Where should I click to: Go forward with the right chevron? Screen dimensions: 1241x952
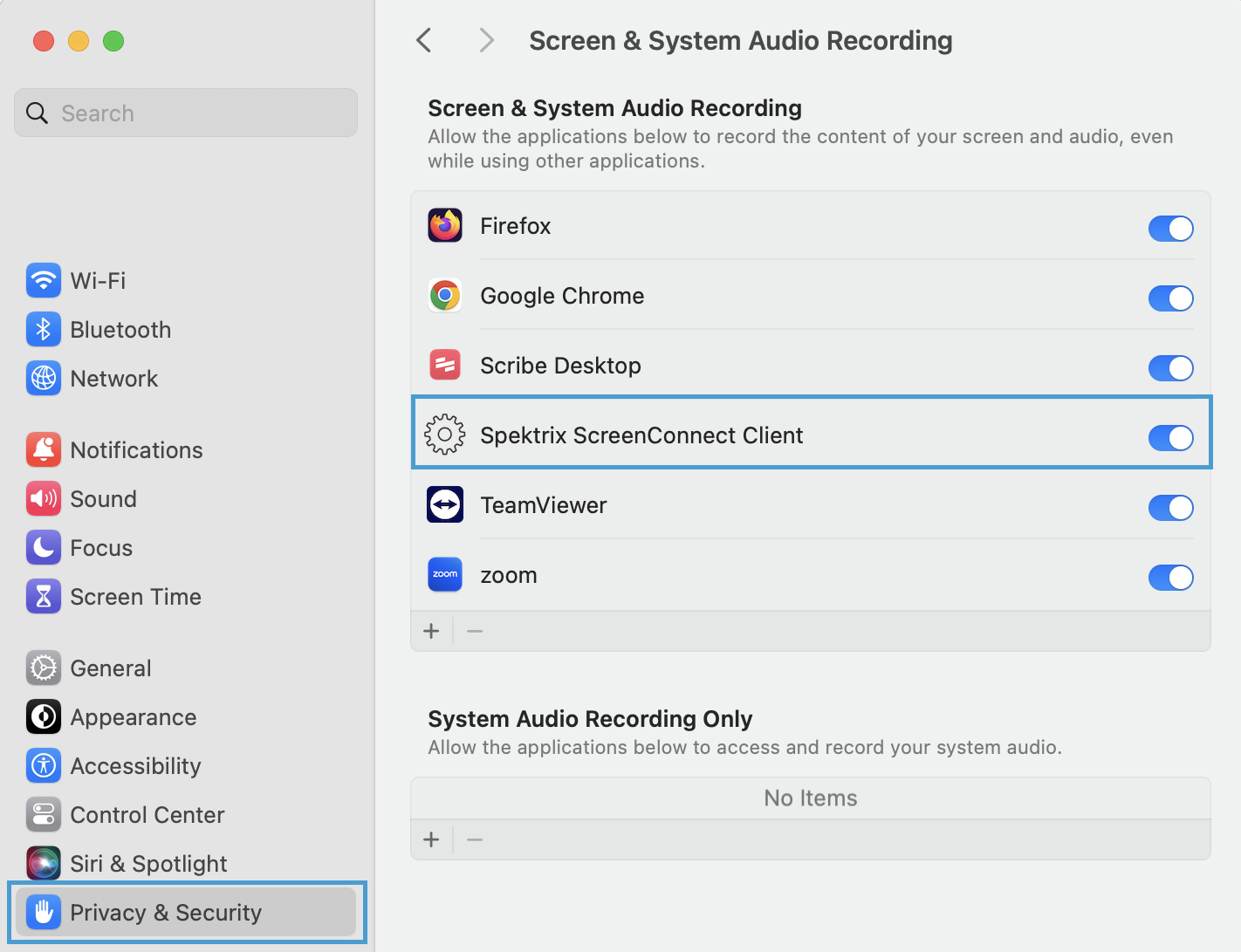click(x=487, y=40)
